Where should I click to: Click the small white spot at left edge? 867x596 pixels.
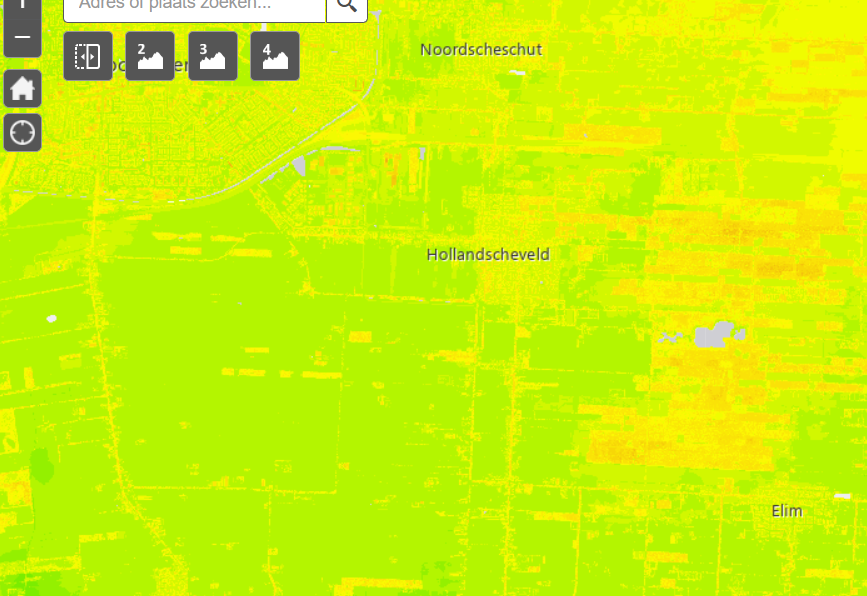tap(52, 318)
